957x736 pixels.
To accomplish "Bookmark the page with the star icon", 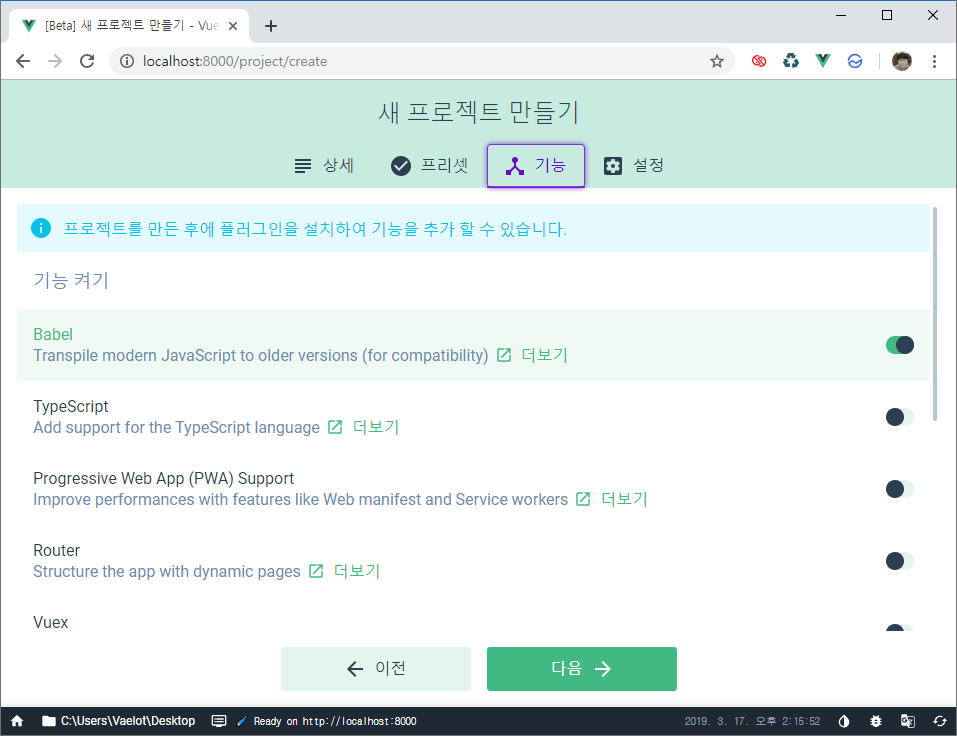I will pyautogui.click(x=716, y=61).
